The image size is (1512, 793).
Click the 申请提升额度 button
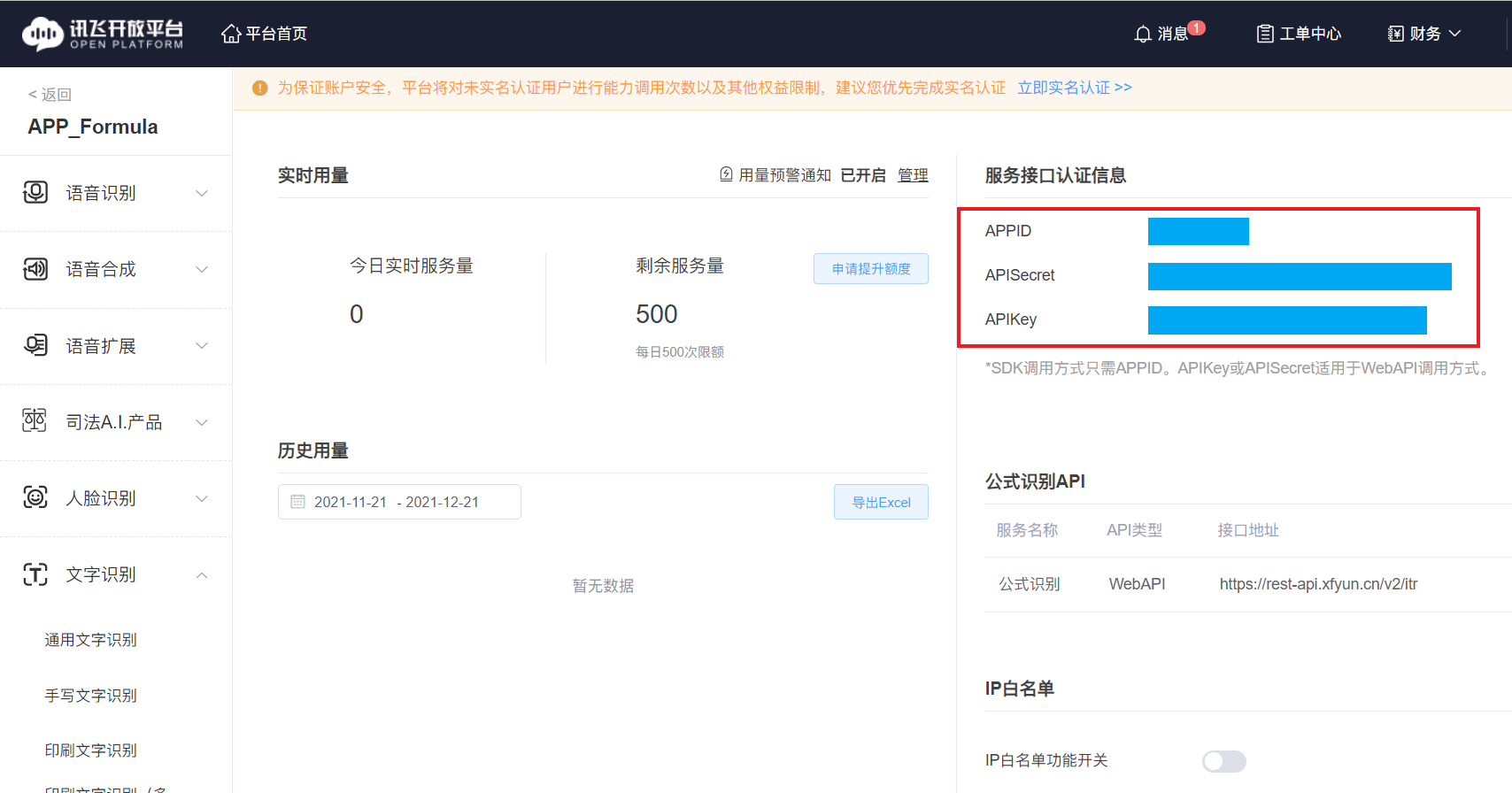click(x=871, y=268)
